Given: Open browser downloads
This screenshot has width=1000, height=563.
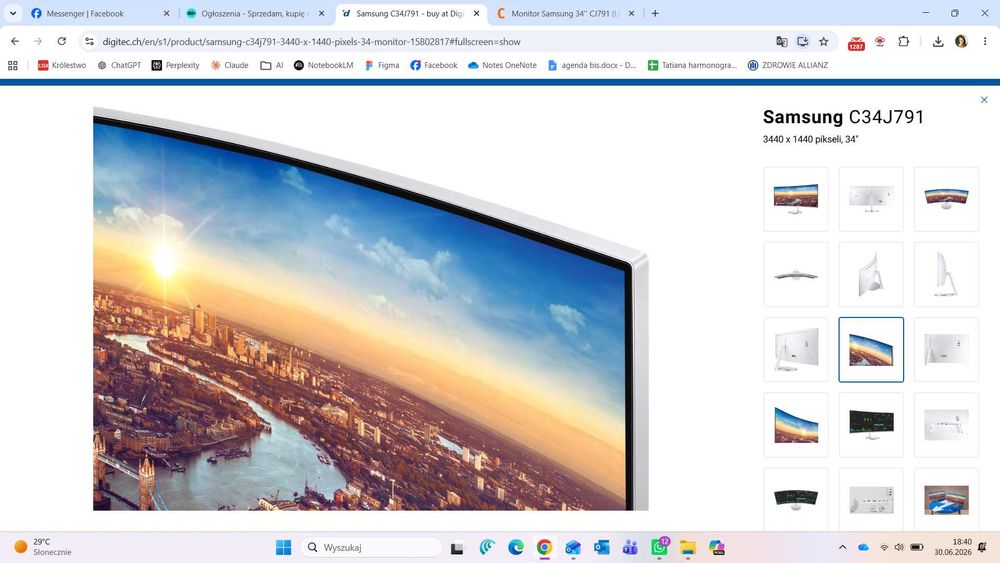Looking at the screenshot, I should pyautogui.click(x=938, y=41).
